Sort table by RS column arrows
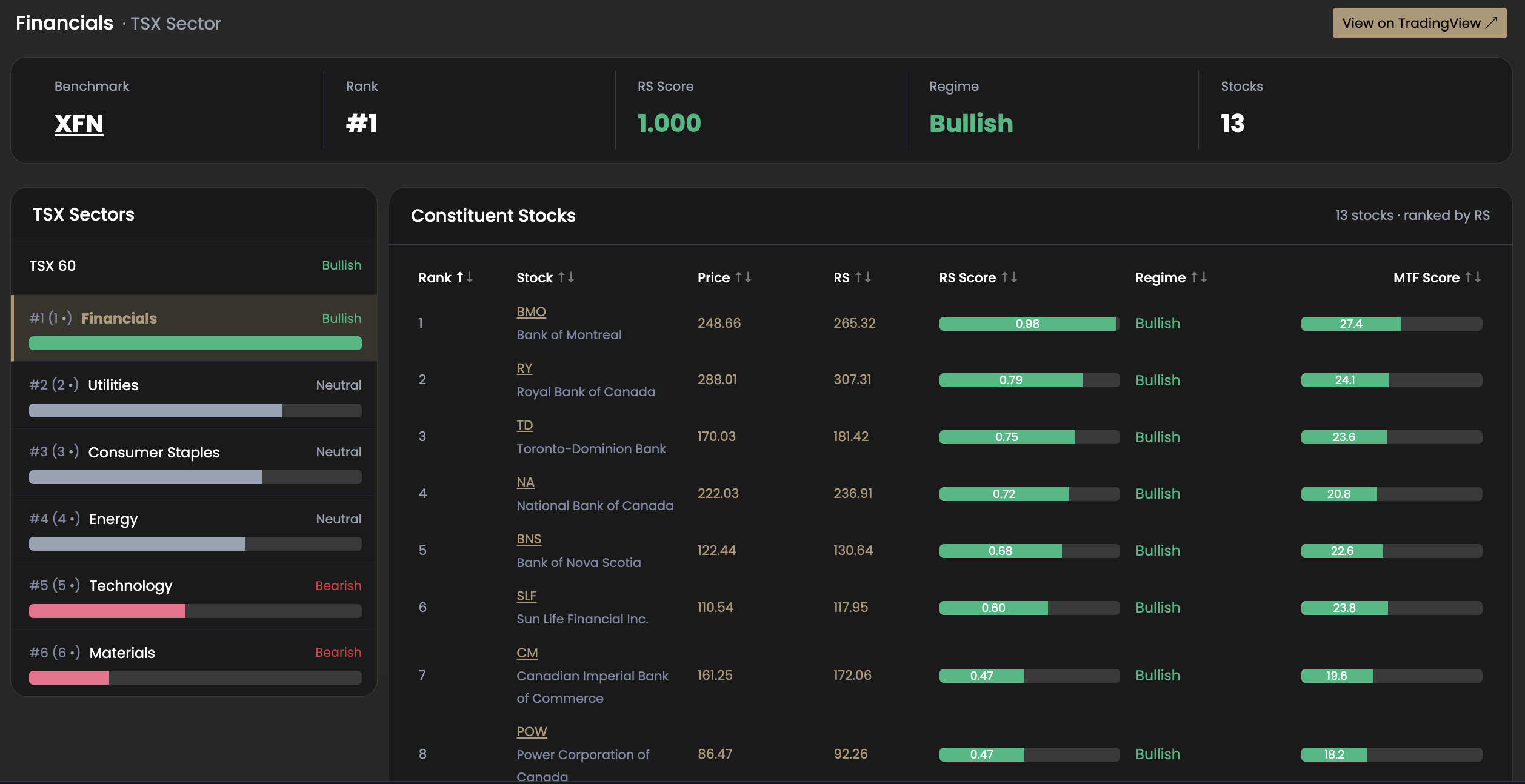The height and width of the screenshot is (784, 1525). tap(863, 277)
